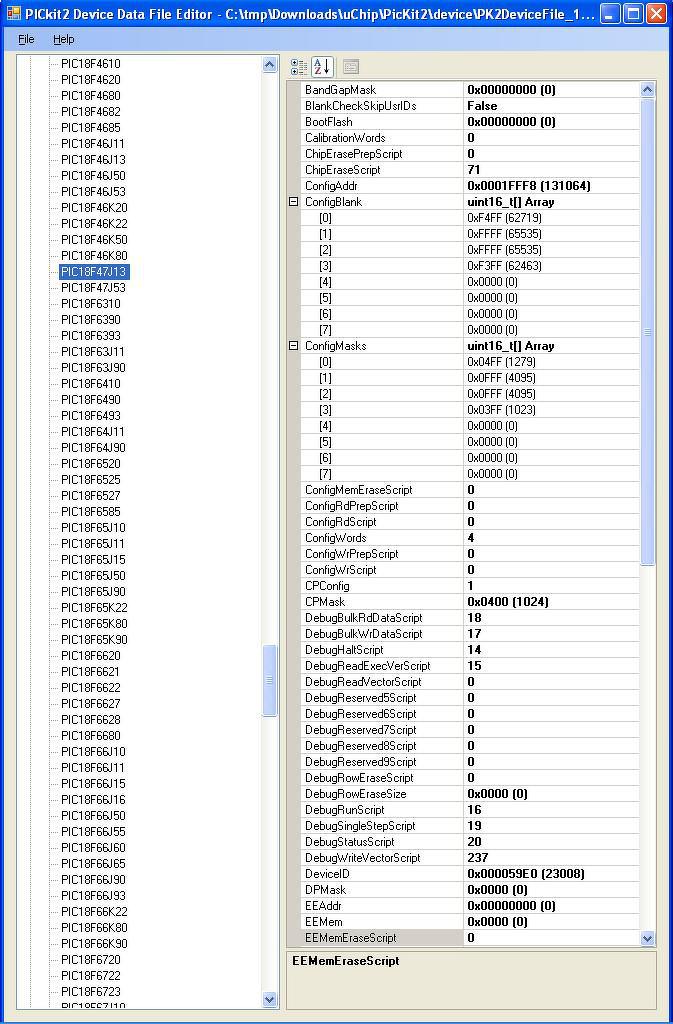Select device PIC18F63J90
The width and height of the screenshot is (673, 1024).
pos(93,368)
